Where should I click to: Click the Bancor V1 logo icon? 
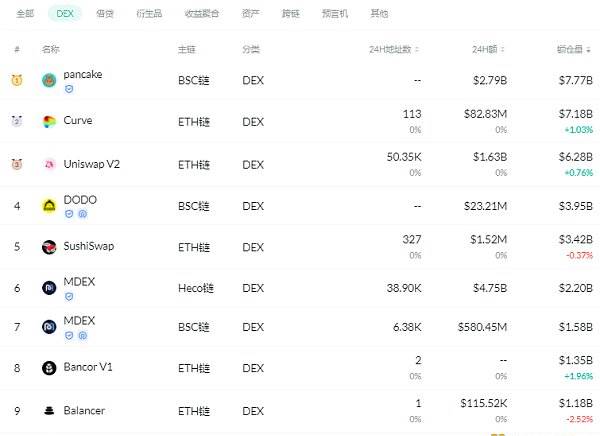[x=49, y=368]
